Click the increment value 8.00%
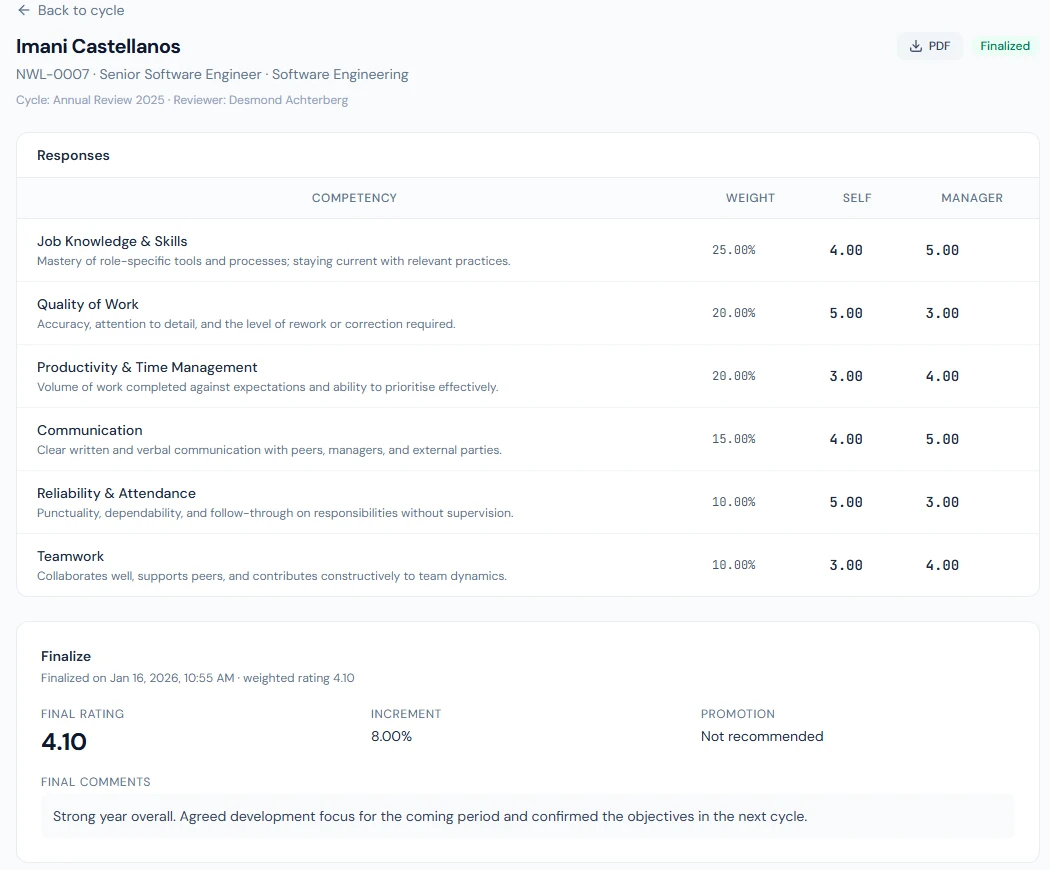This screenshot has width=1050, height=870. [391, 736]
